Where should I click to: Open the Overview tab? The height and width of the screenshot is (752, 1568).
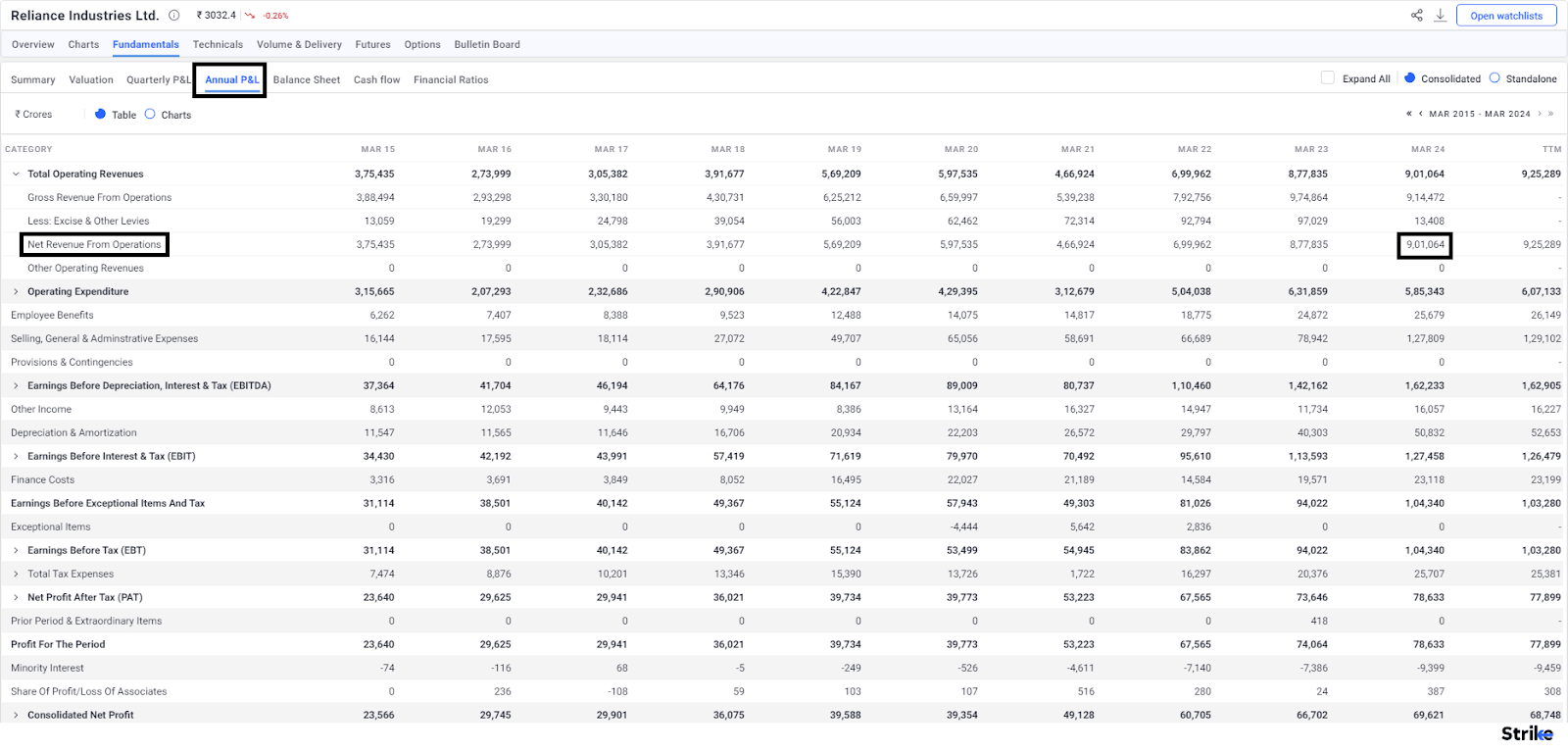pyautogui.click(x=33, y=44)
